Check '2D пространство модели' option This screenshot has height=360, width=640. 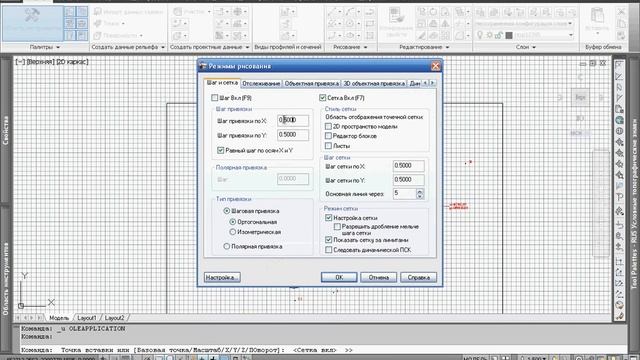pos(329,127)
